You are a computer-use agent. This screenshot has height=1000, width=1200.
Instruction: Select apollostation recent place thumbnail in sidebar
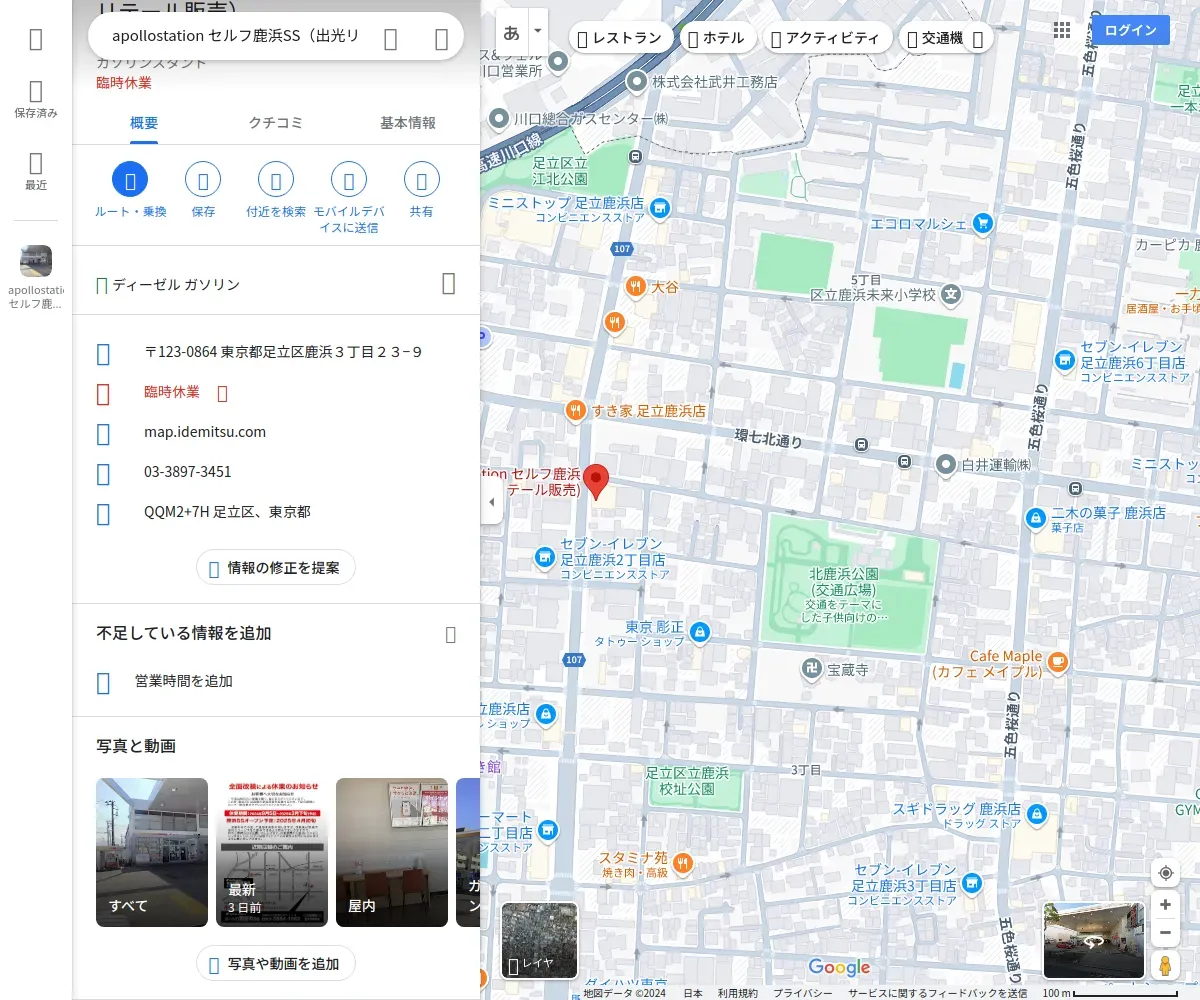36,261
